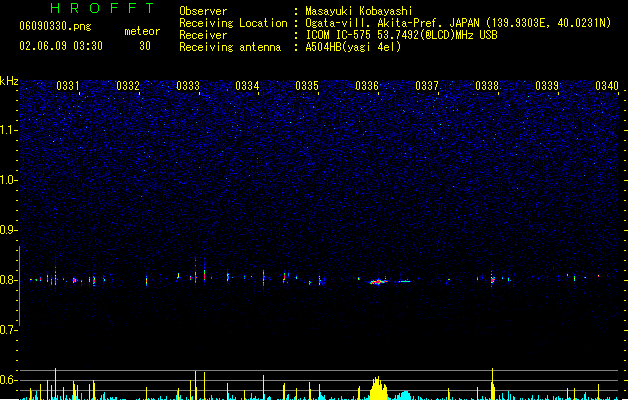Click the 0340 time marker
The image size is (629, 400).
point(607,86)
